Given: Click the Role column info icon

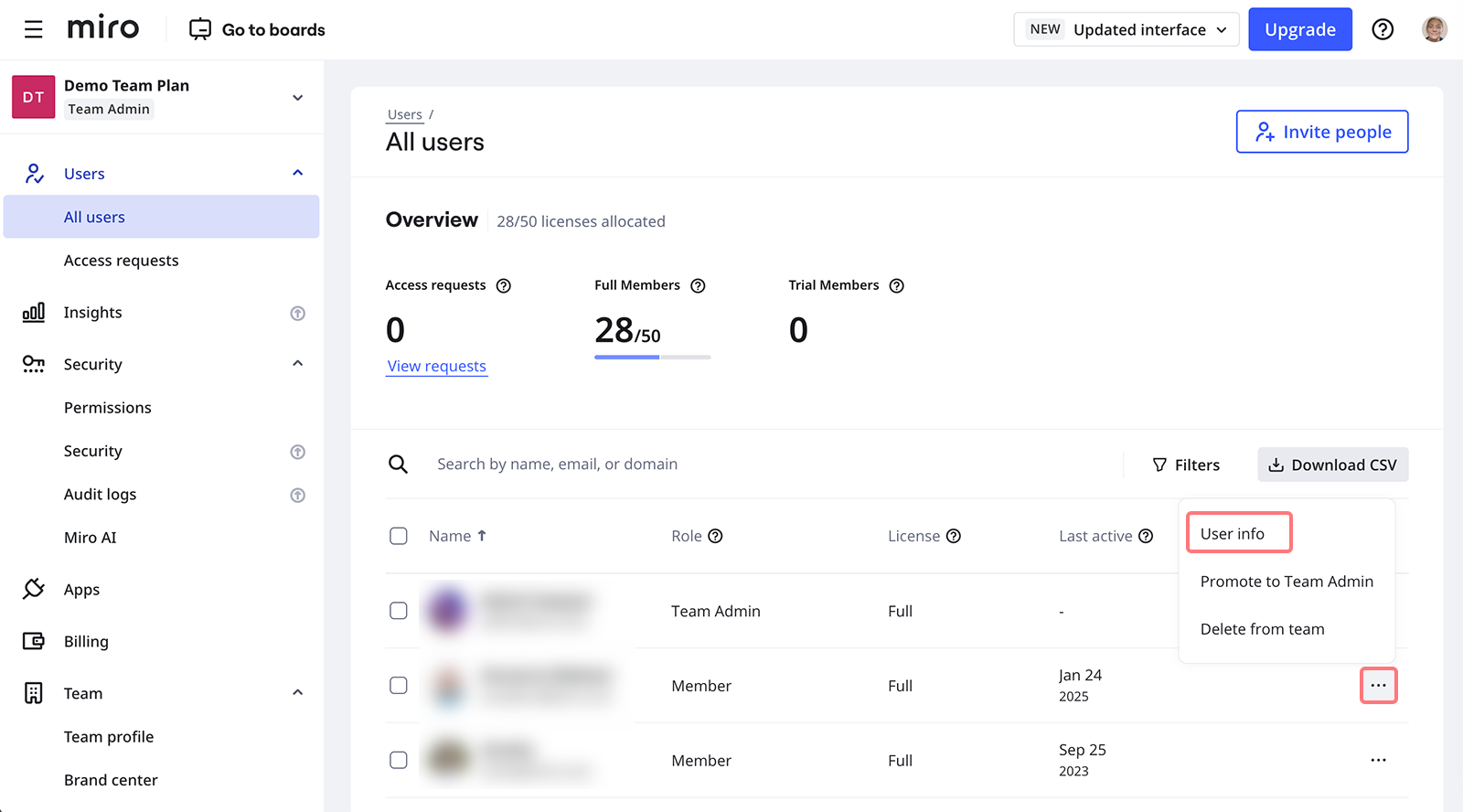Looking at the screenshot, I should point(715,537).
